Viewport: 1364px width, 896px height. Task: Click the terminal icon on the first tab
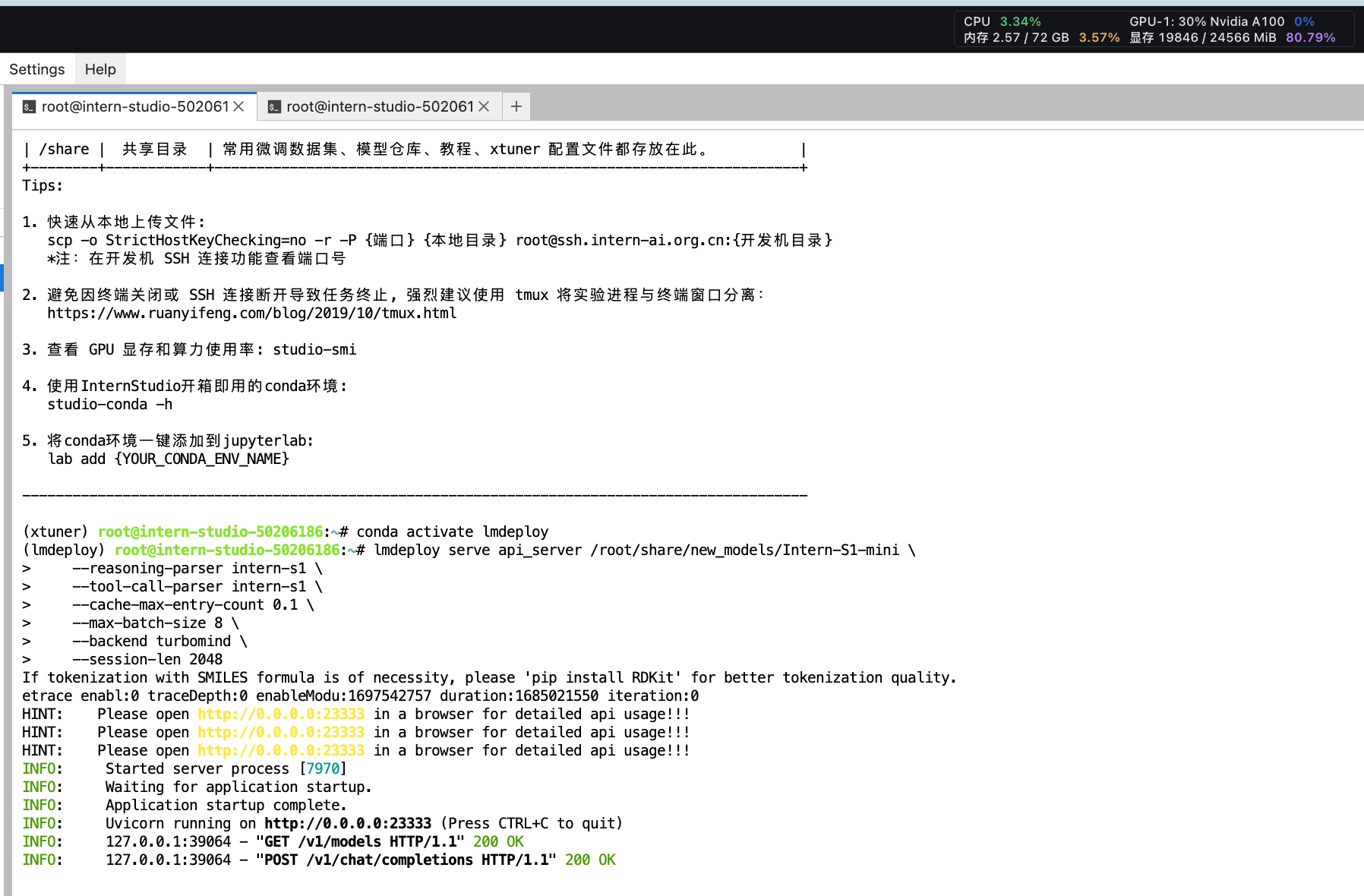29,107
